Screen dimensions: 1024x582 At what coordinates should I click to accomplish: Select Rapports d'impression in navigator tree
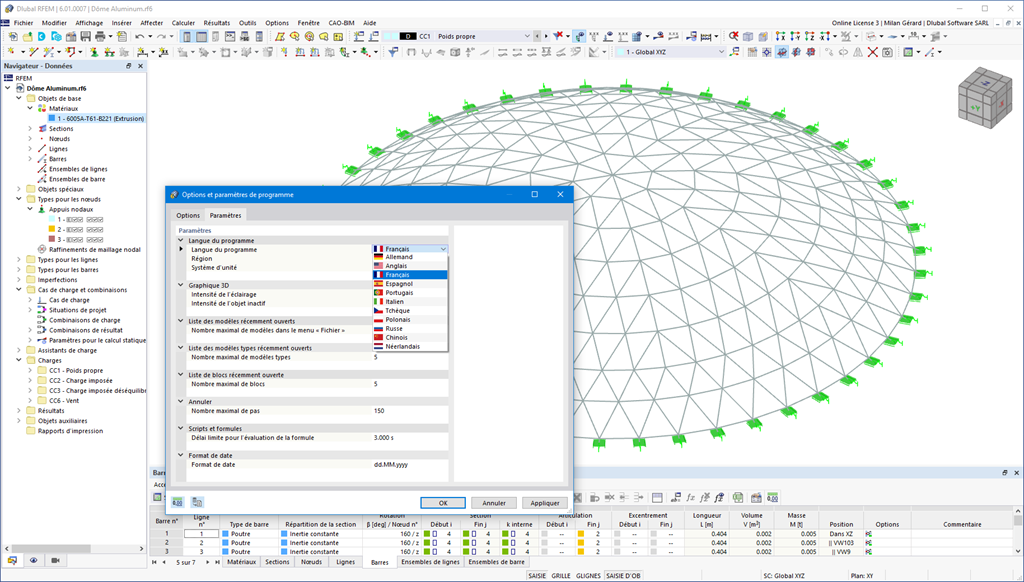click(70, 431)
